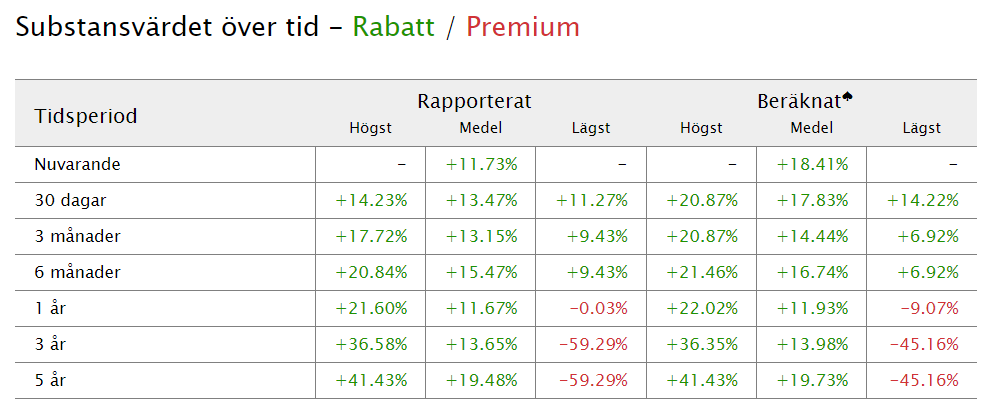Click the Lägst column under Beräknat
The height and width of the screenshot is (408, 995).
point(921,128)
